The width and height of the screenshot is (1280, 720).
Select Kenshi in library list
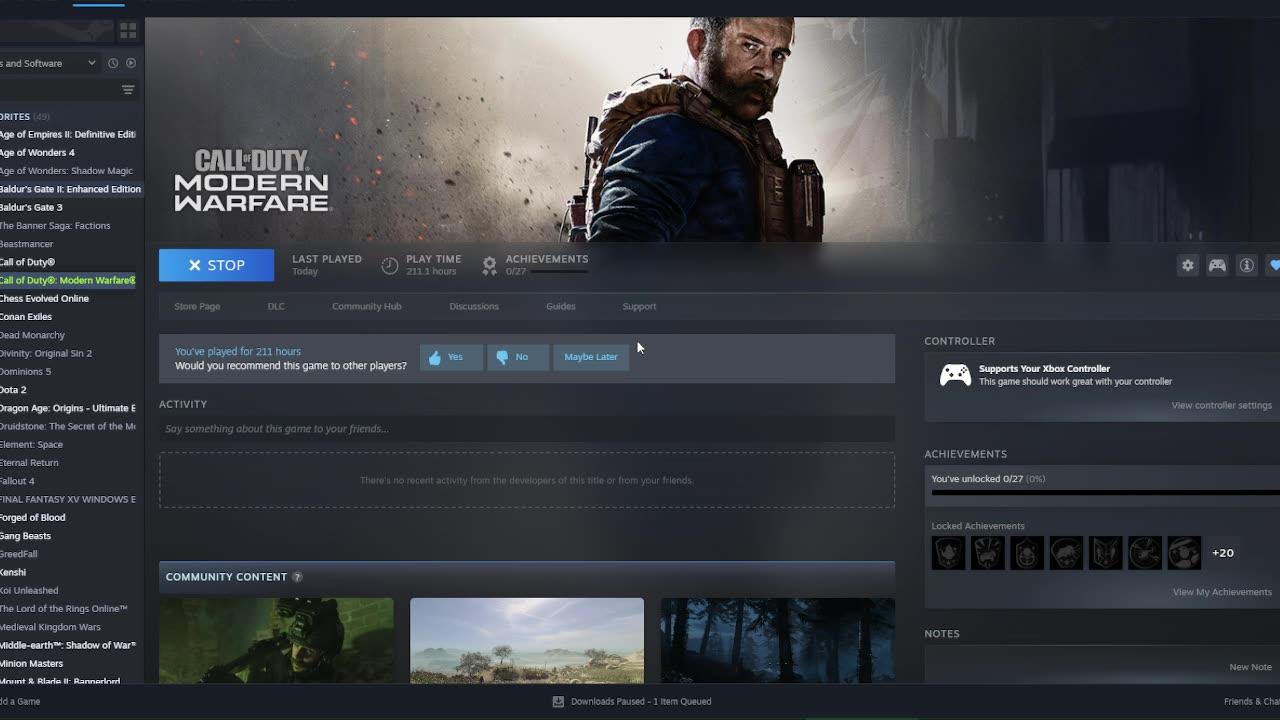13,572
